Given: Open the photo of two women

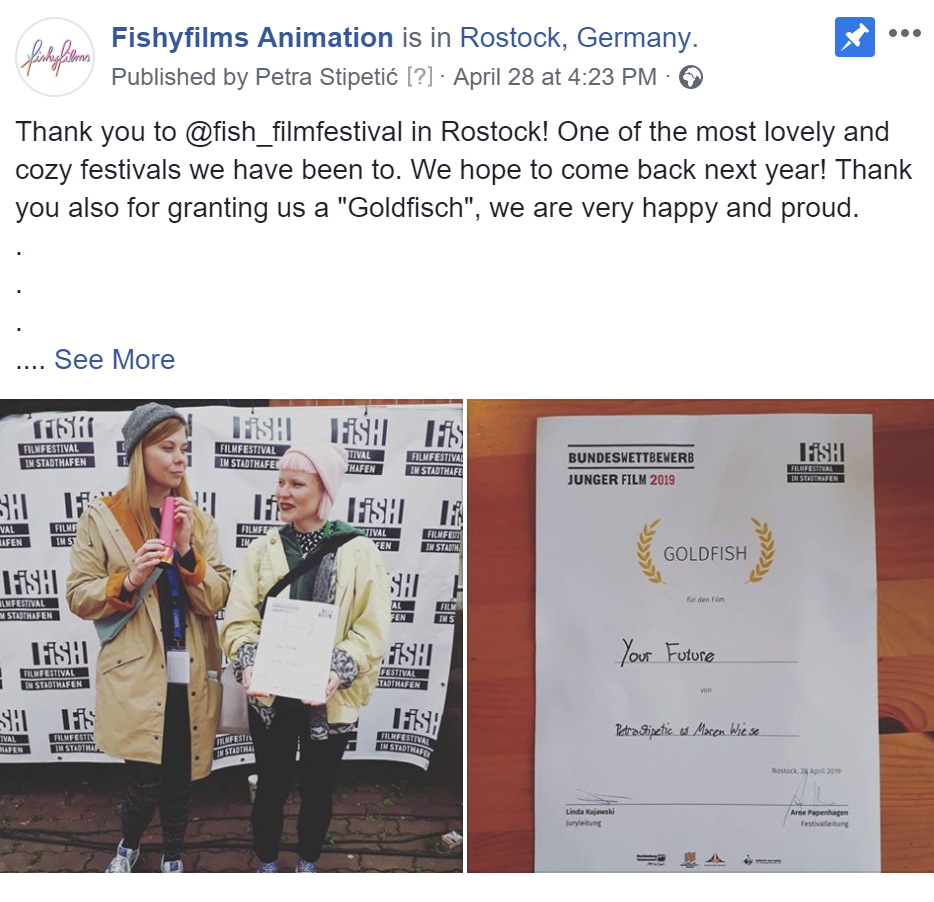Looking at the screenshot, I should pyautogui.click(x=231, y=636).
